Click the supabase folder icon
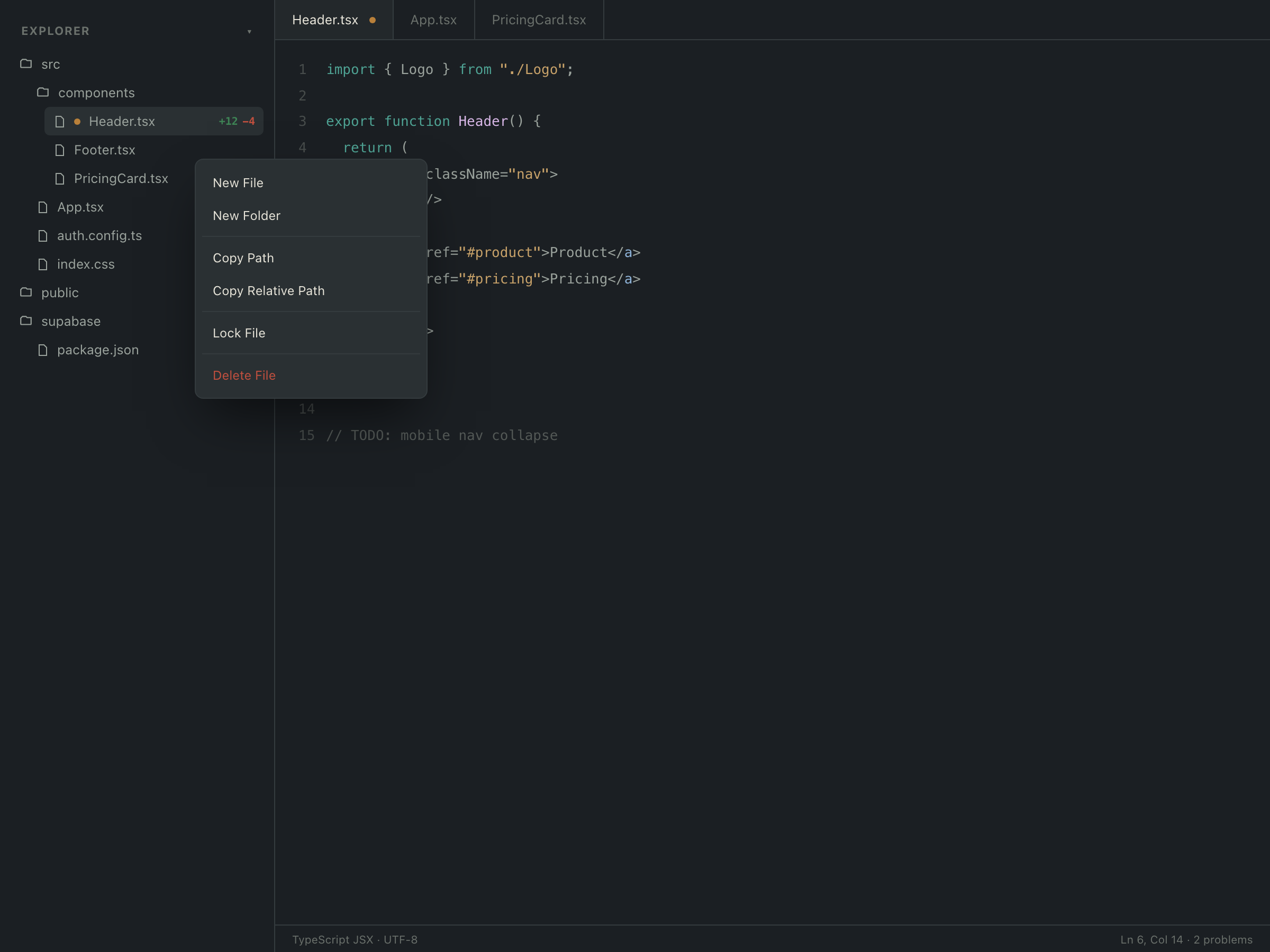The image size is (1270, 952). pyautogui.click(x=26, y=321)
